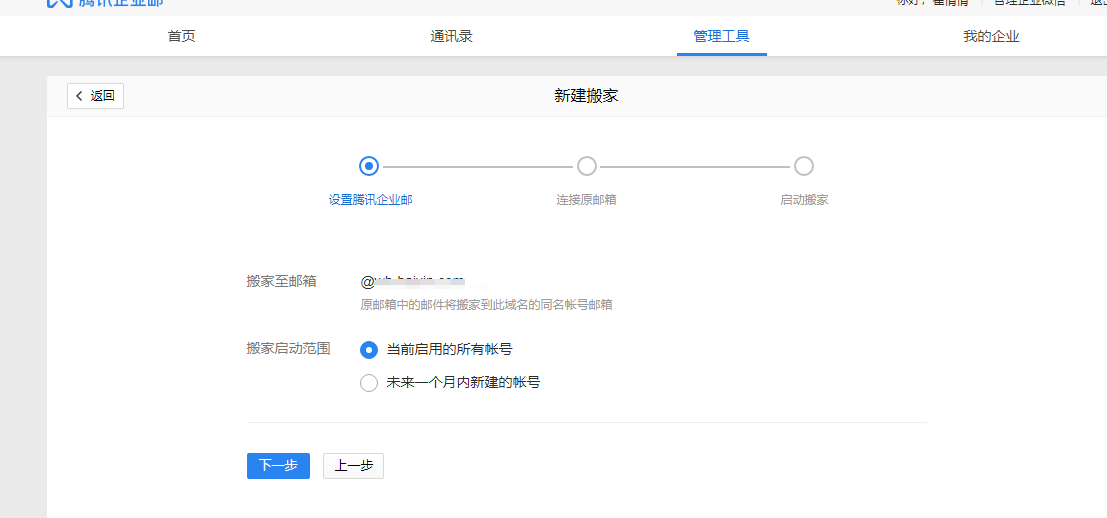Click the 设置腾讯企业邮 step label
Image resolution: width=1107 pixels, height=518 pixels.
[370, 200]
